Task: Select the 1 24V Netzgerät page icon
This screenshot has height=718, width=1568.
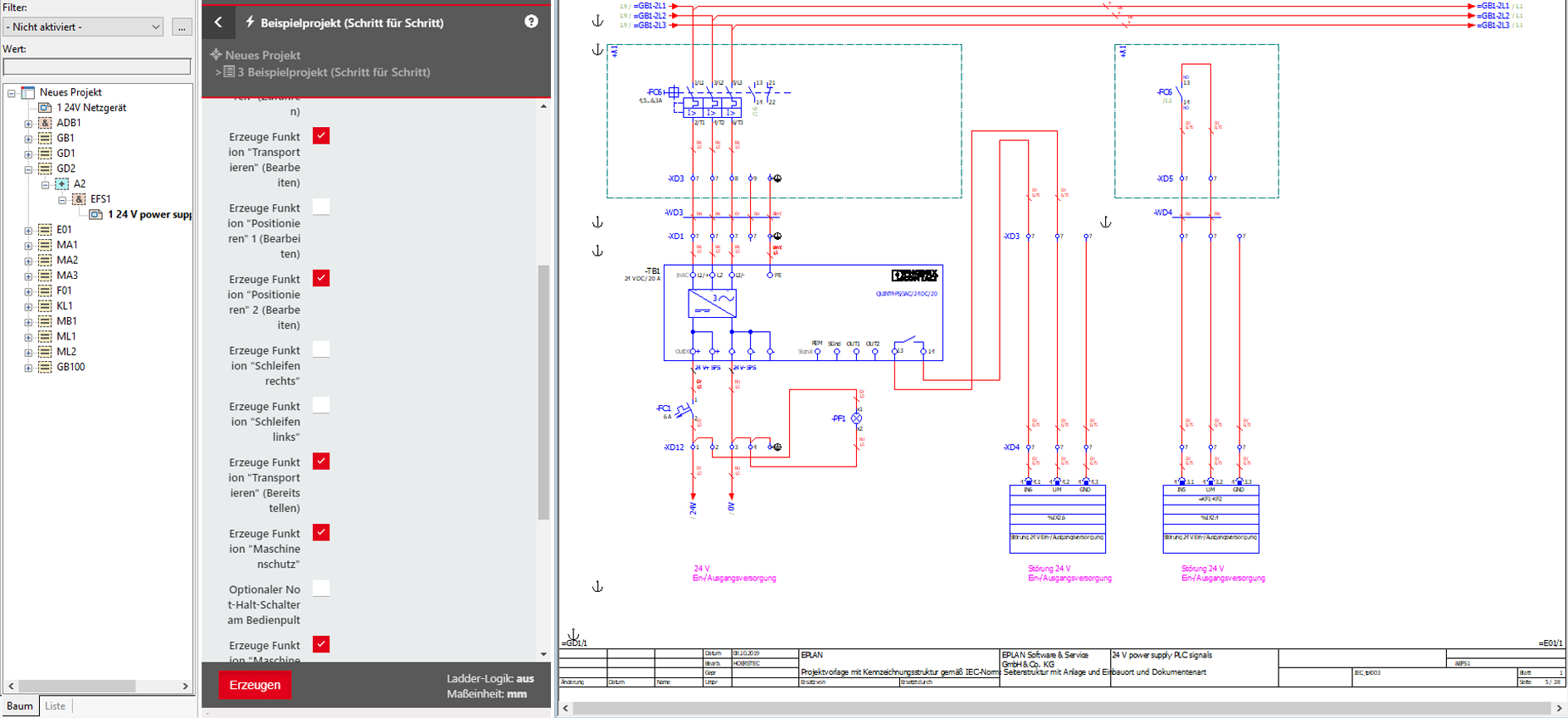Action: pos(46,108)
